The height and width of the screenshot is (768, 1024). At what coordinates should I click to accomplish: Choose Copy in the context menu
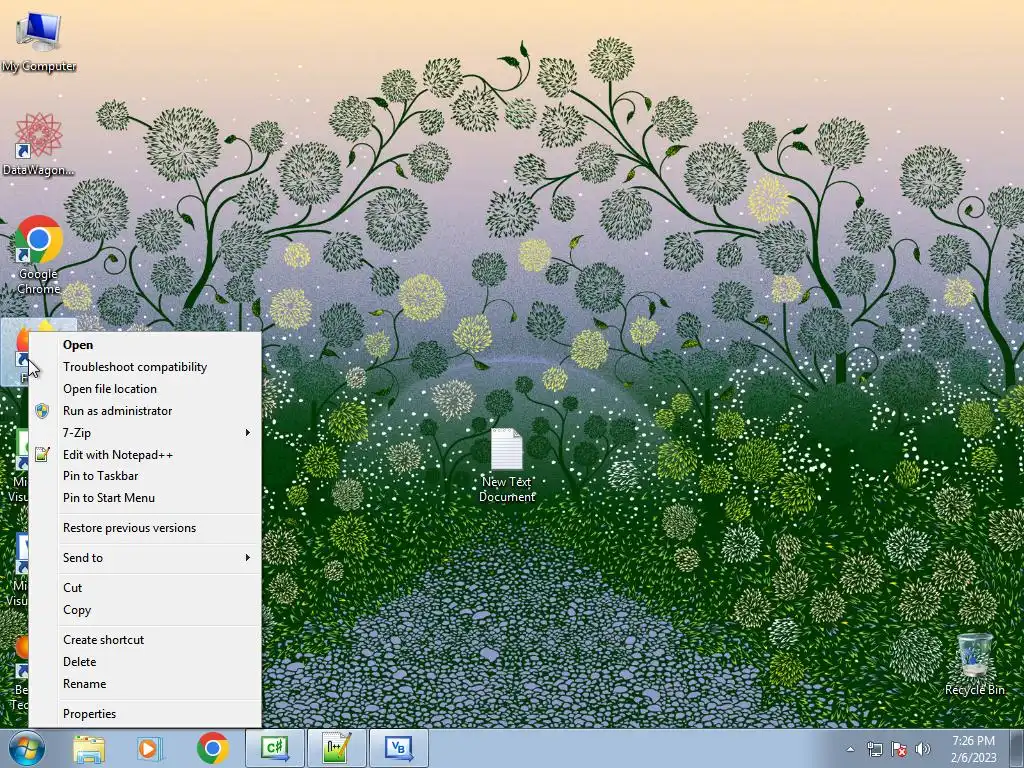coord(145,610)
